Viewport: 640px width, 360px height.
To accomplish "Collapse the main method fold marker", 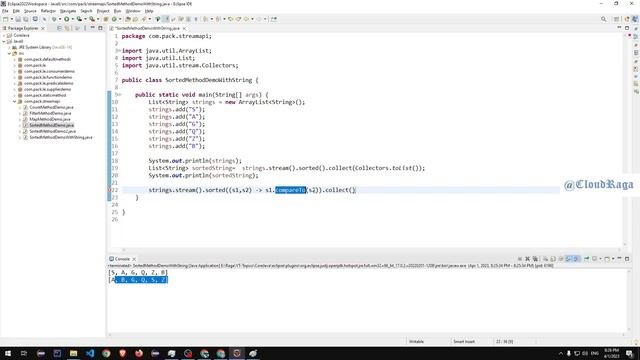I will click(119, 95).
